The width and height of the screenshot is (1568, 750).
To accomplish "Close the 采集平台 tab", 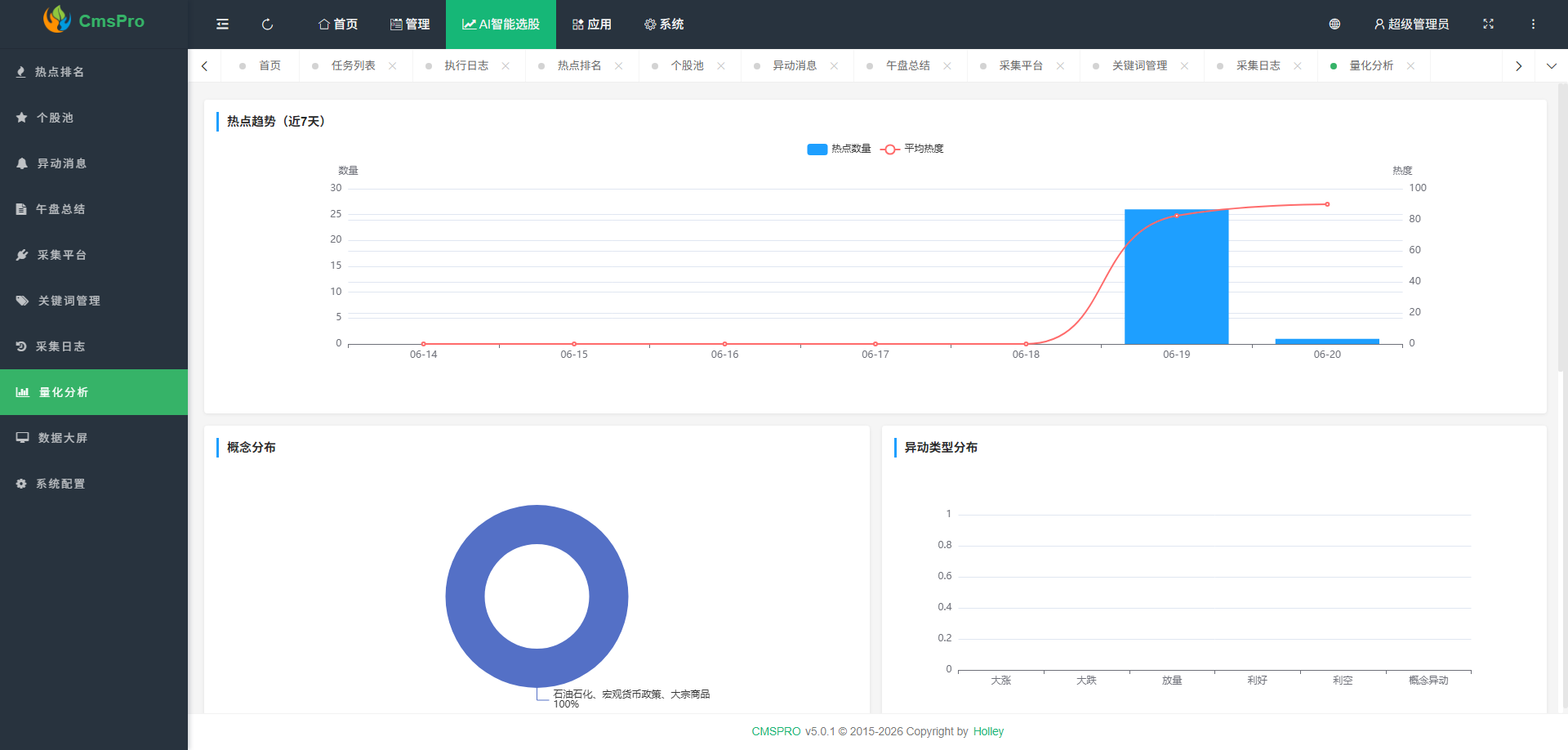I will click(1060, 66).
